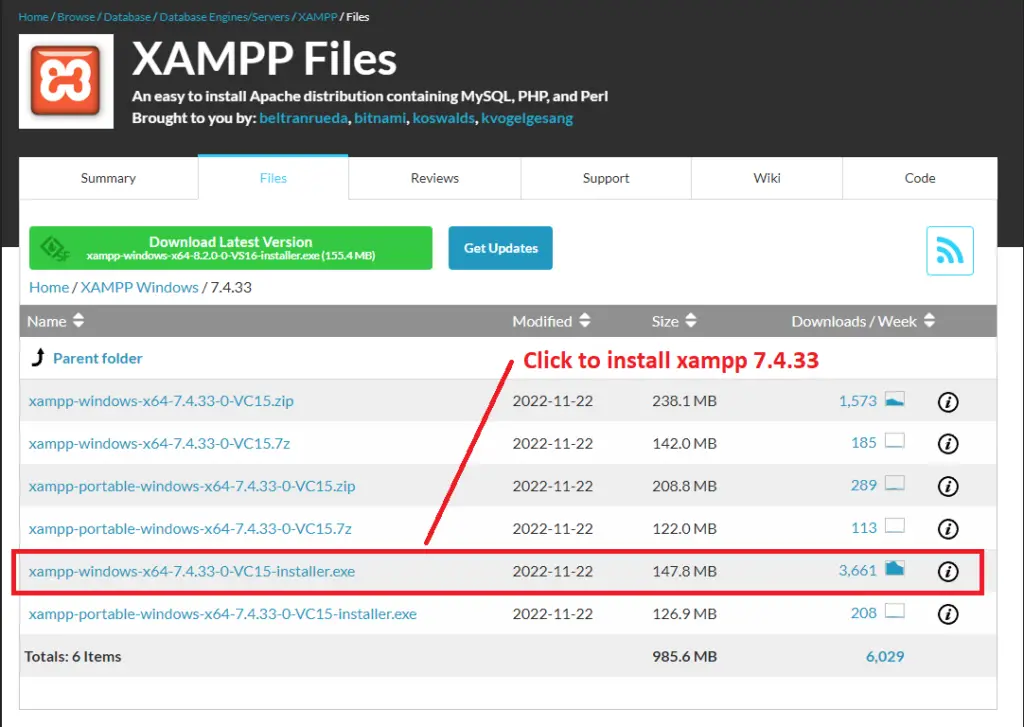
Task: Click the XAMPP logo icon
Action: (65, 80)
